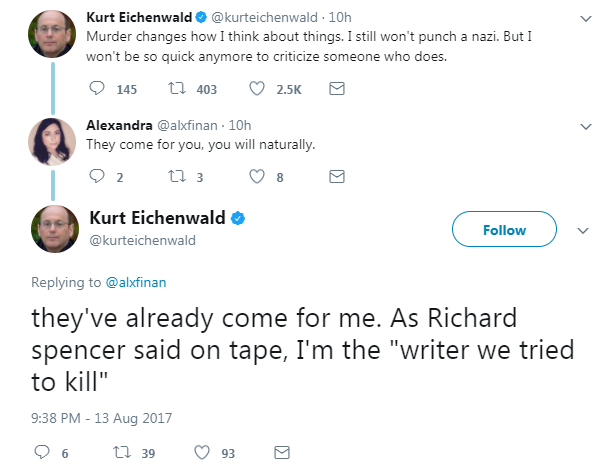Like the main tweet with 93 likes
The height and width of the screenshot is (472, 609).
(x=202, y=452)
